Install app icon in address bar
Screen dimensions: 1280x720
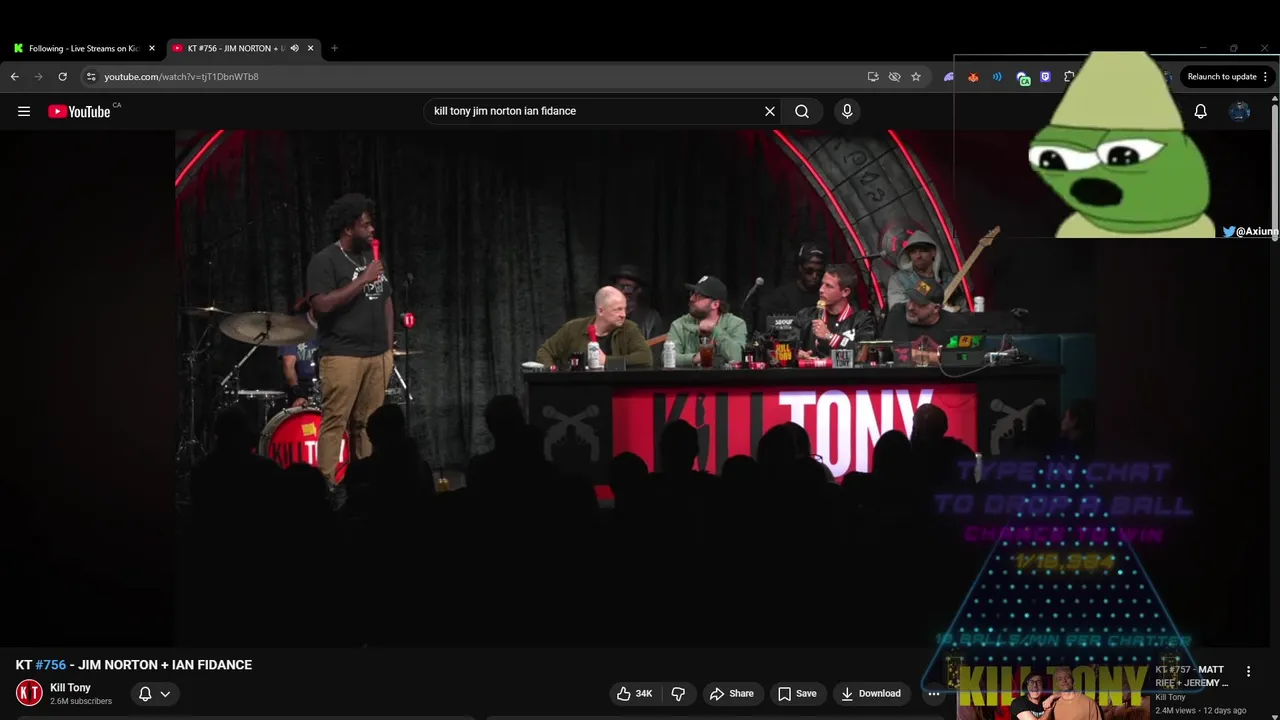coord(873,76)
